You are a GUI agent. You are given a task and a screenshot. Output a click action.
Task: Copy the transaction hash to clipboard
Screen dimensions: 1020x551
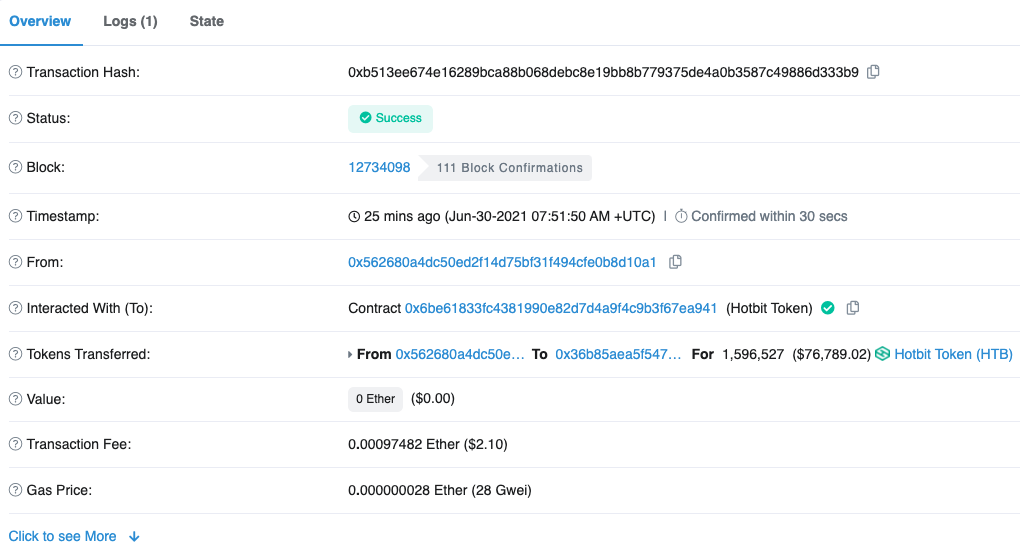pos(873,72)
